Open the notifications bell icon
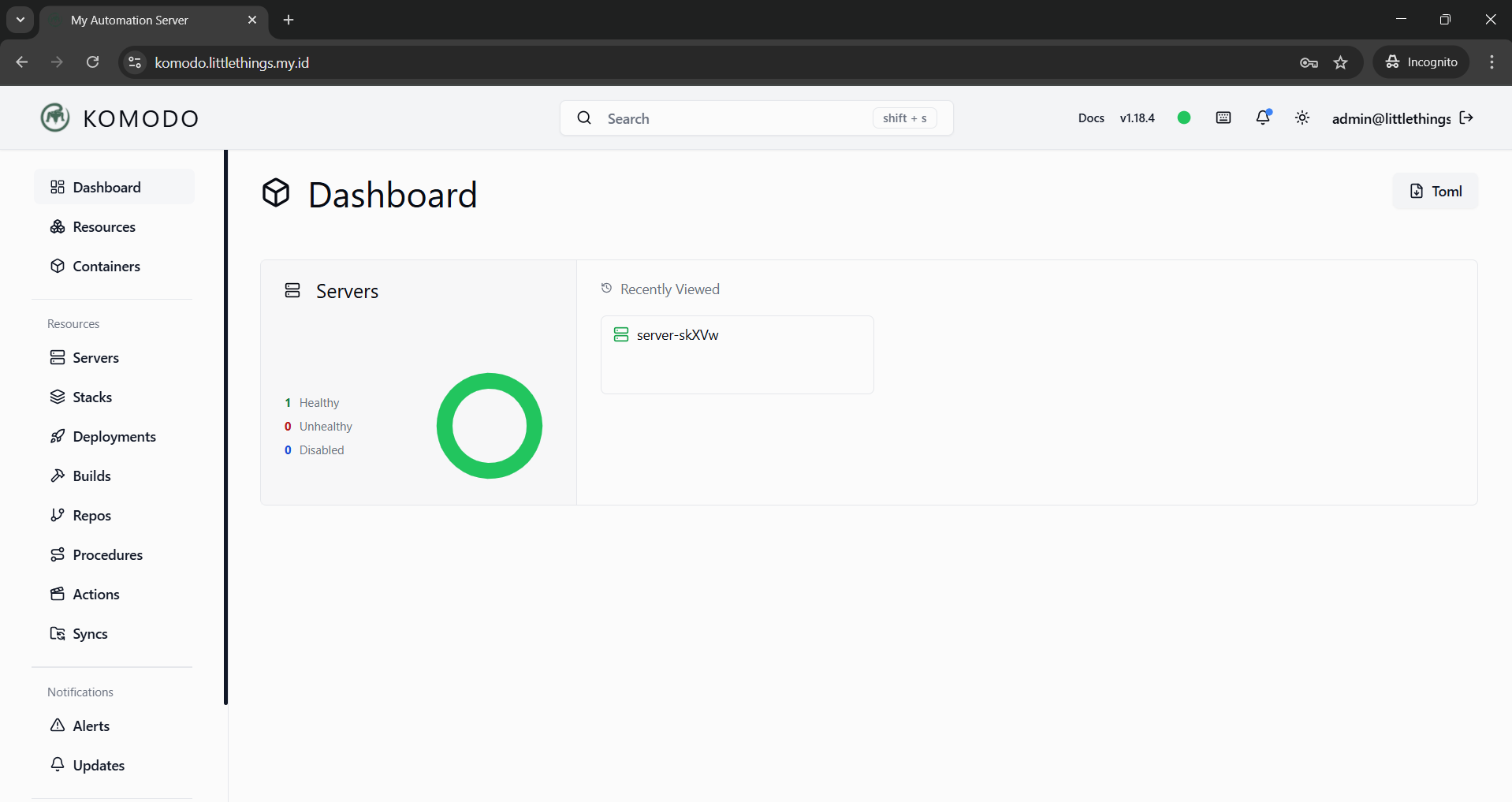The height and width of the screenshot is (802, 1512). tap(1263, 118)
